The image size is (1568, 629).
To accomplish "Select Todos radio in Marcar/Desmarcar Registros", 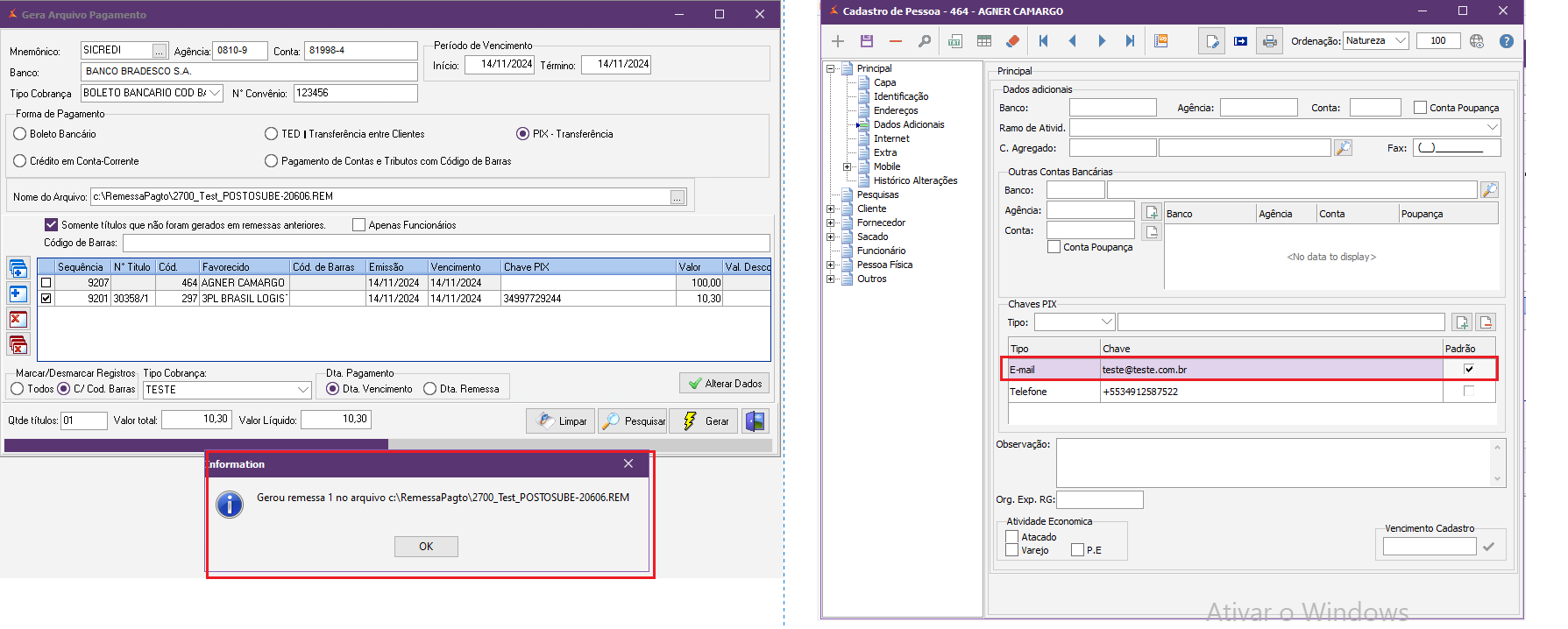I will tap(18, 389).
